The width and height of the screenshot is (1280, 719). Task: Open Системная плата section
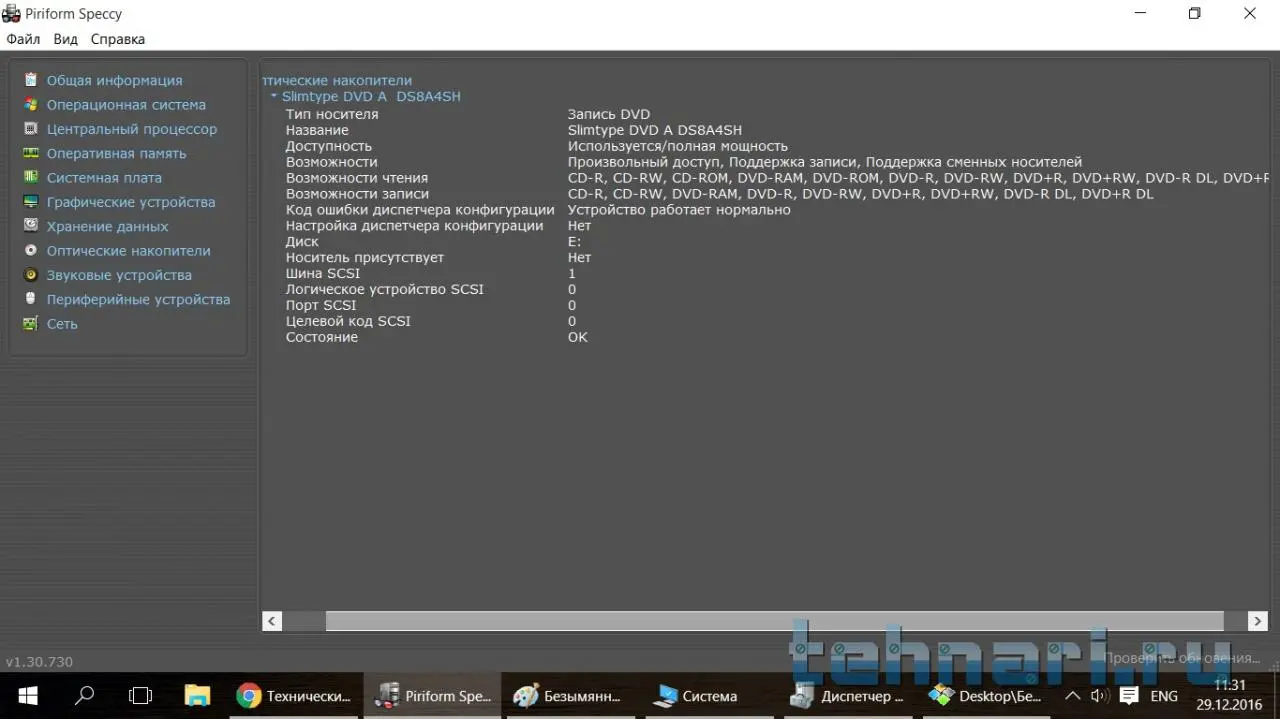104,177
